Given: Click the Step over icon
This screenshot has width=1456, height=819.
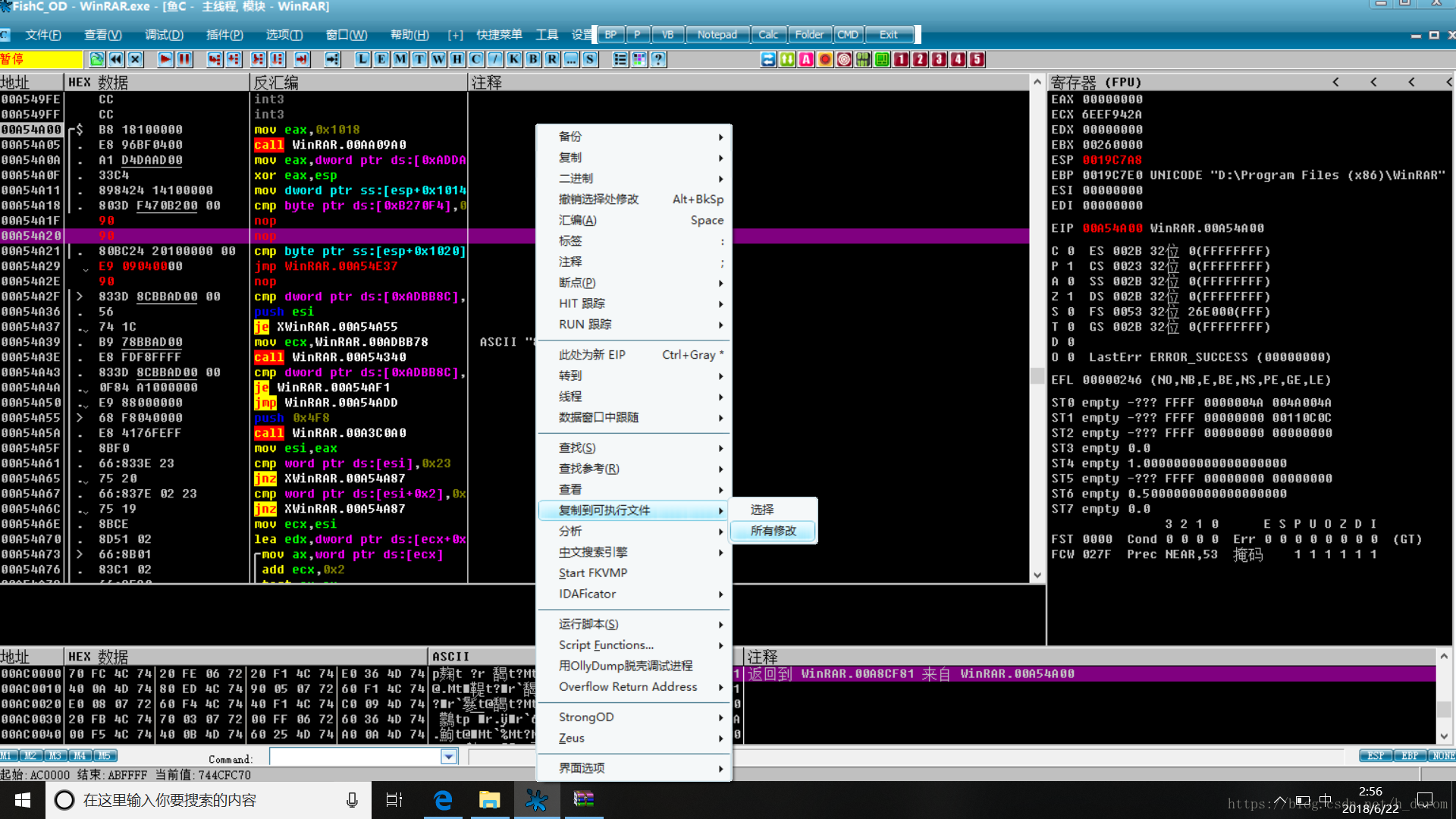Looking at the screenshot, I should coord(234,59).
